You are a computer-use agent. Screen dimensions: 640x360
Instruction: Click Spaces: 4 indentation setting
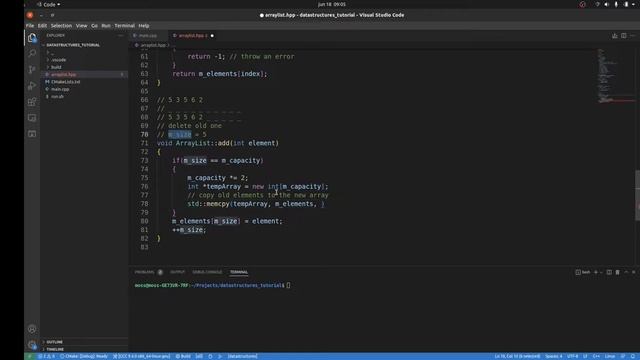[x=553, y=356]
